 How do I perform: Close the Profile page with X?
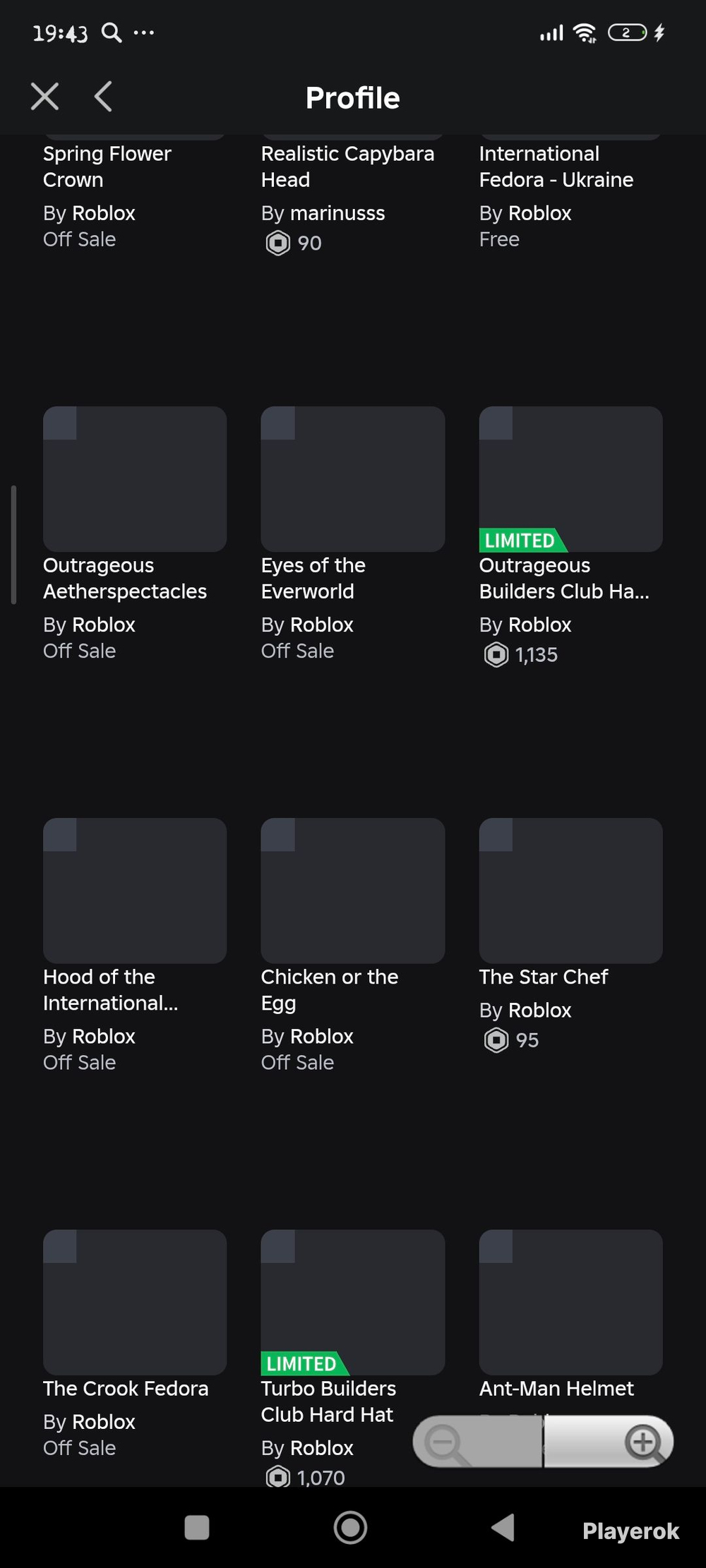click(45, 97)
